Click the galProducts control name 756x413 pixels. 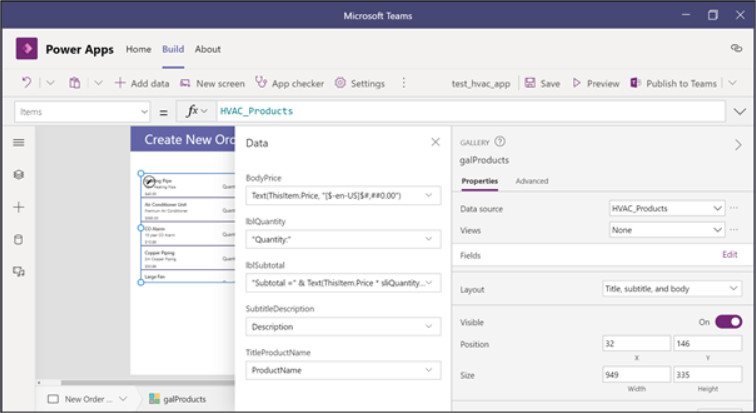(484, 160)
